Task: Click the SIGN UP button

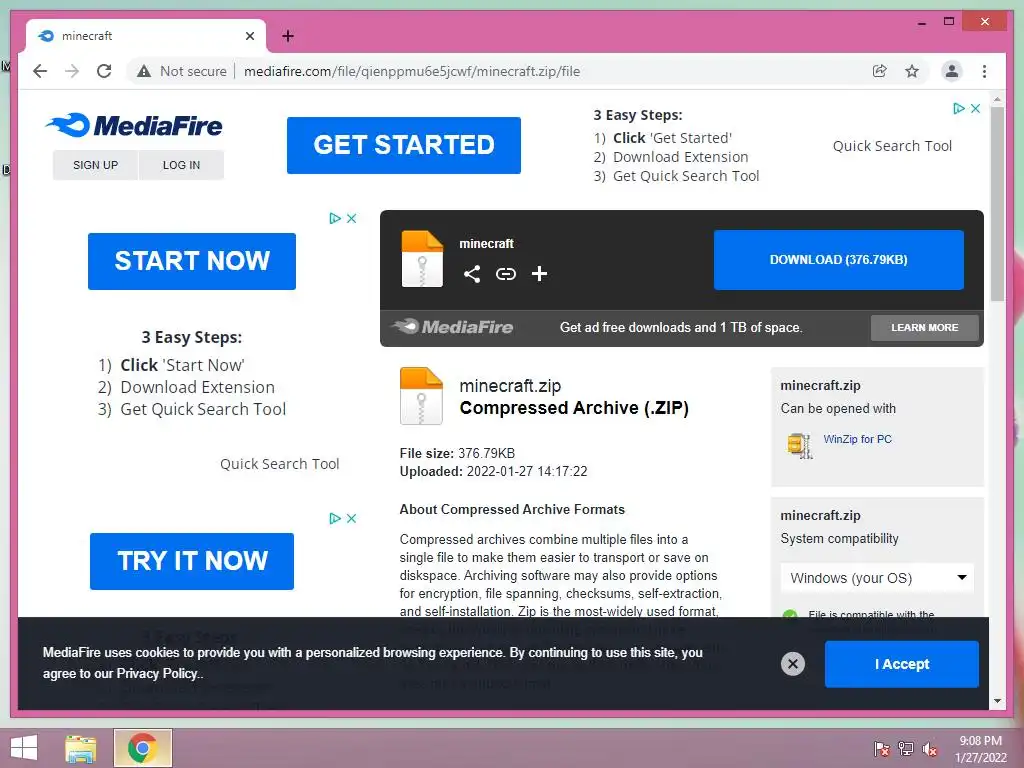Action: 95,165
